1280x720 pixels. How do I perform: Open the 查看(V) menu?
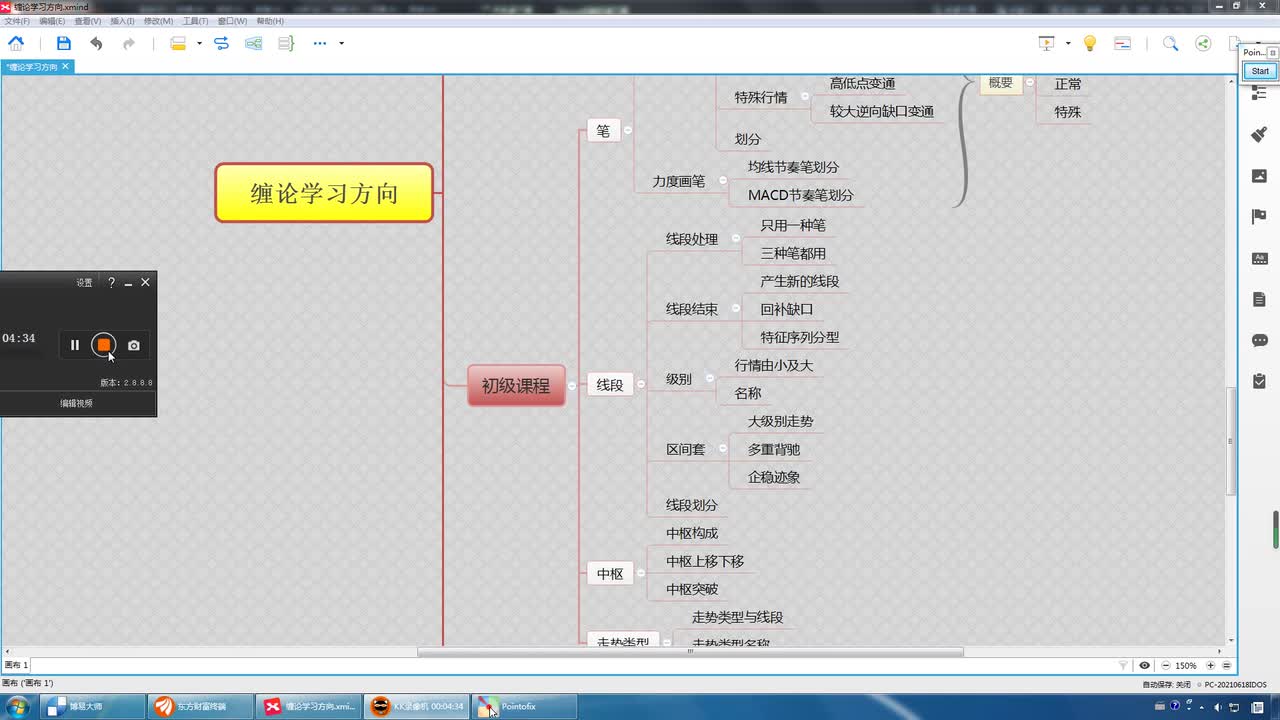coord(87,21)
